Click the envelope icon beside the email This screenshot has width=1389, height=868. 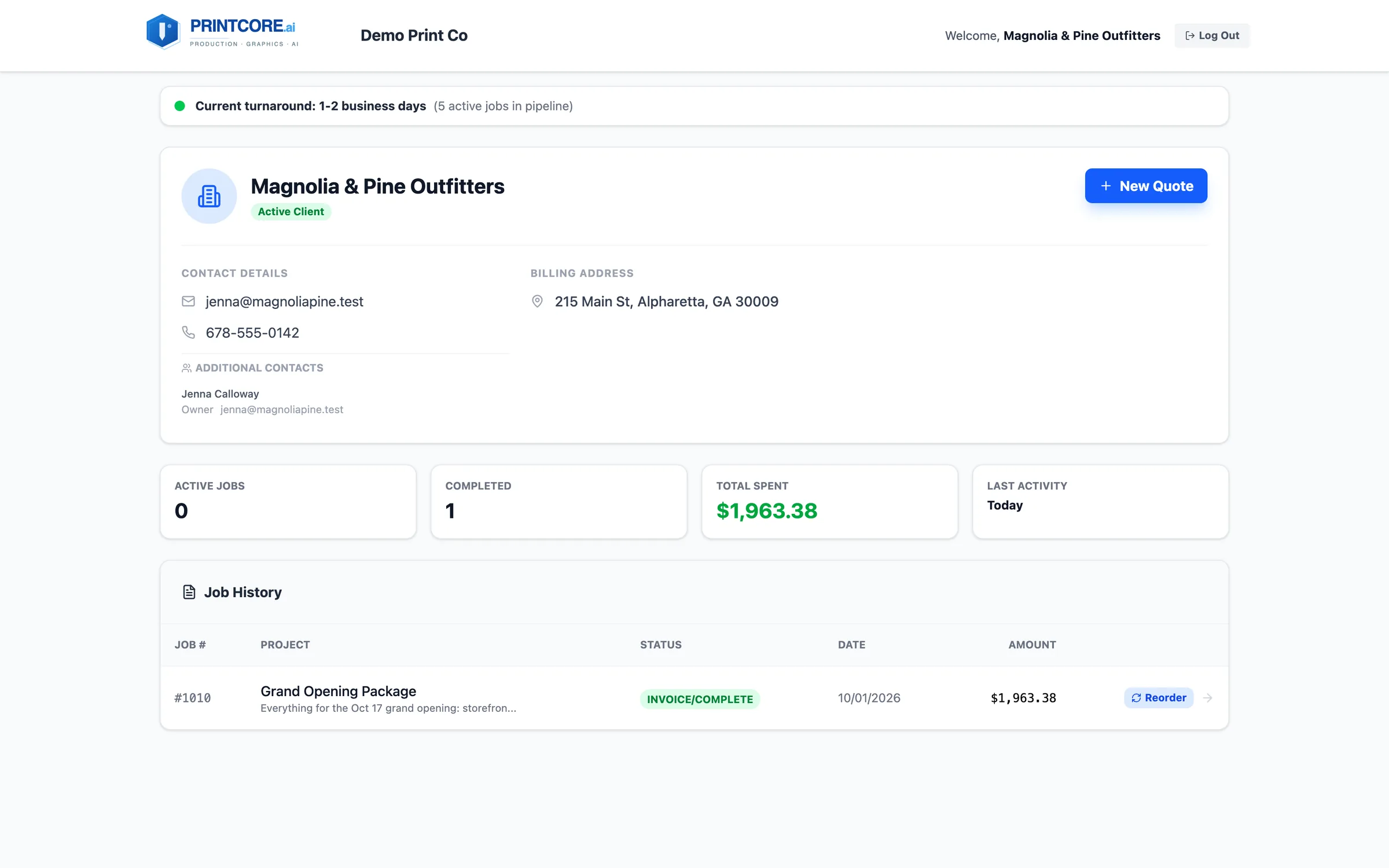pos(188,301)
